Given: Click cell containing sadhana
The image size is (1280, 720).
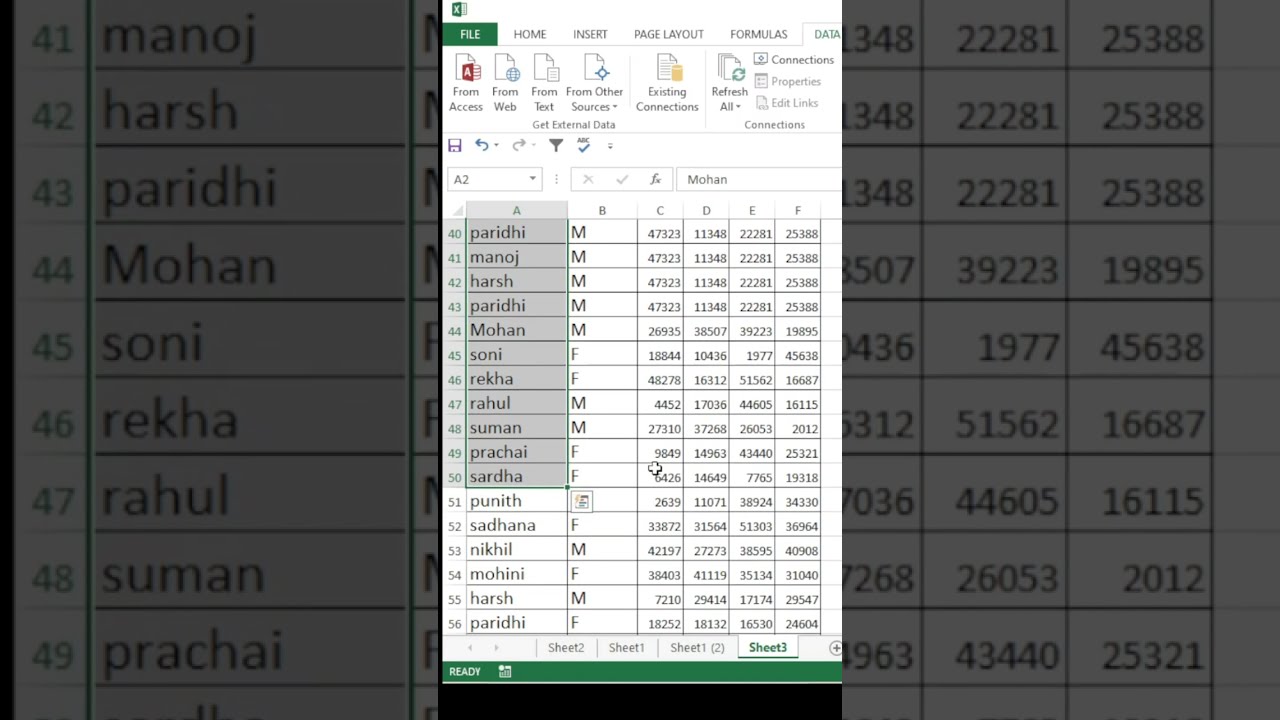Looking at the screenshot, I should coord(516,526).
